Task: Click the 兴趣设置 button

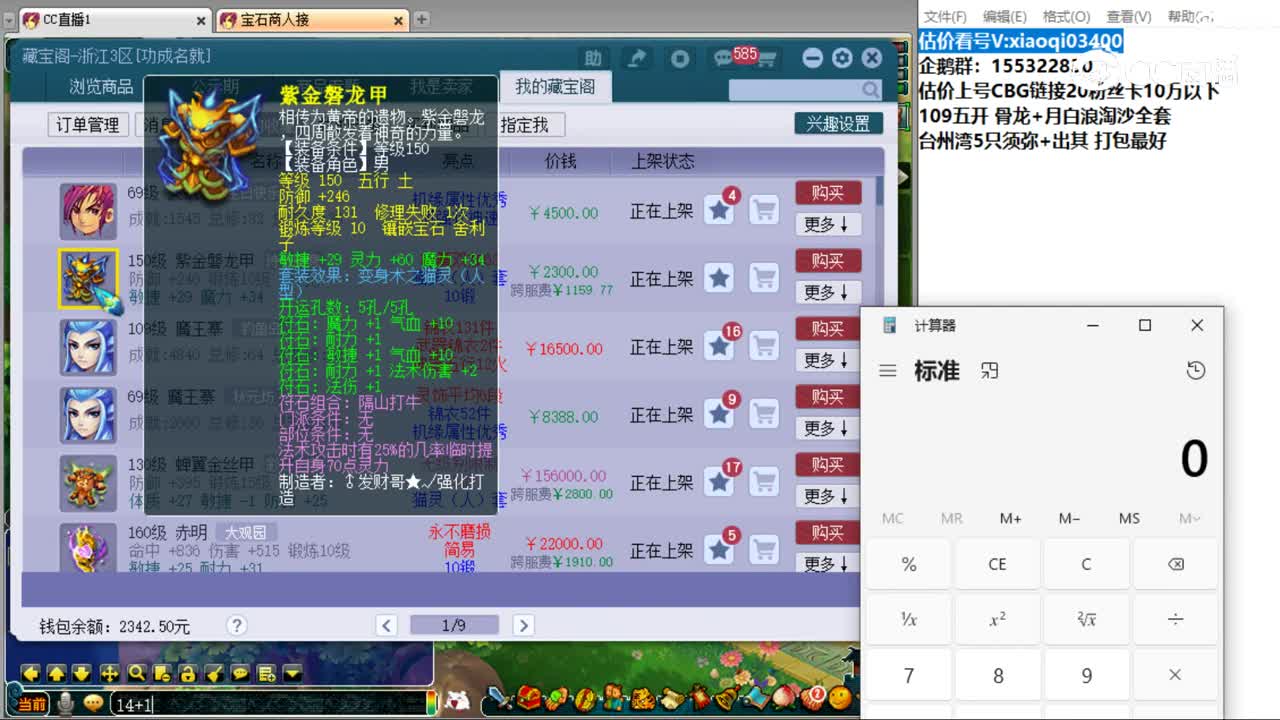Action: pos(839,124)
